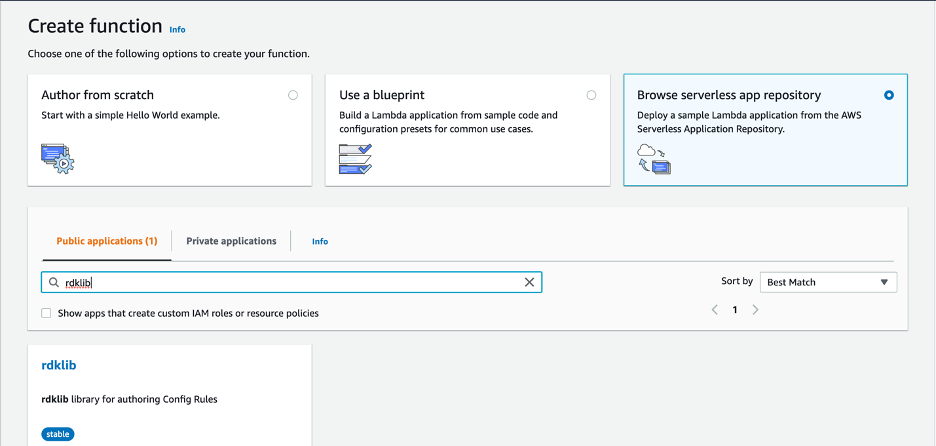Open the rdklib application link
Image resolution: width=936 pixels, height=446 pixels.
click(x=59, y=367)
